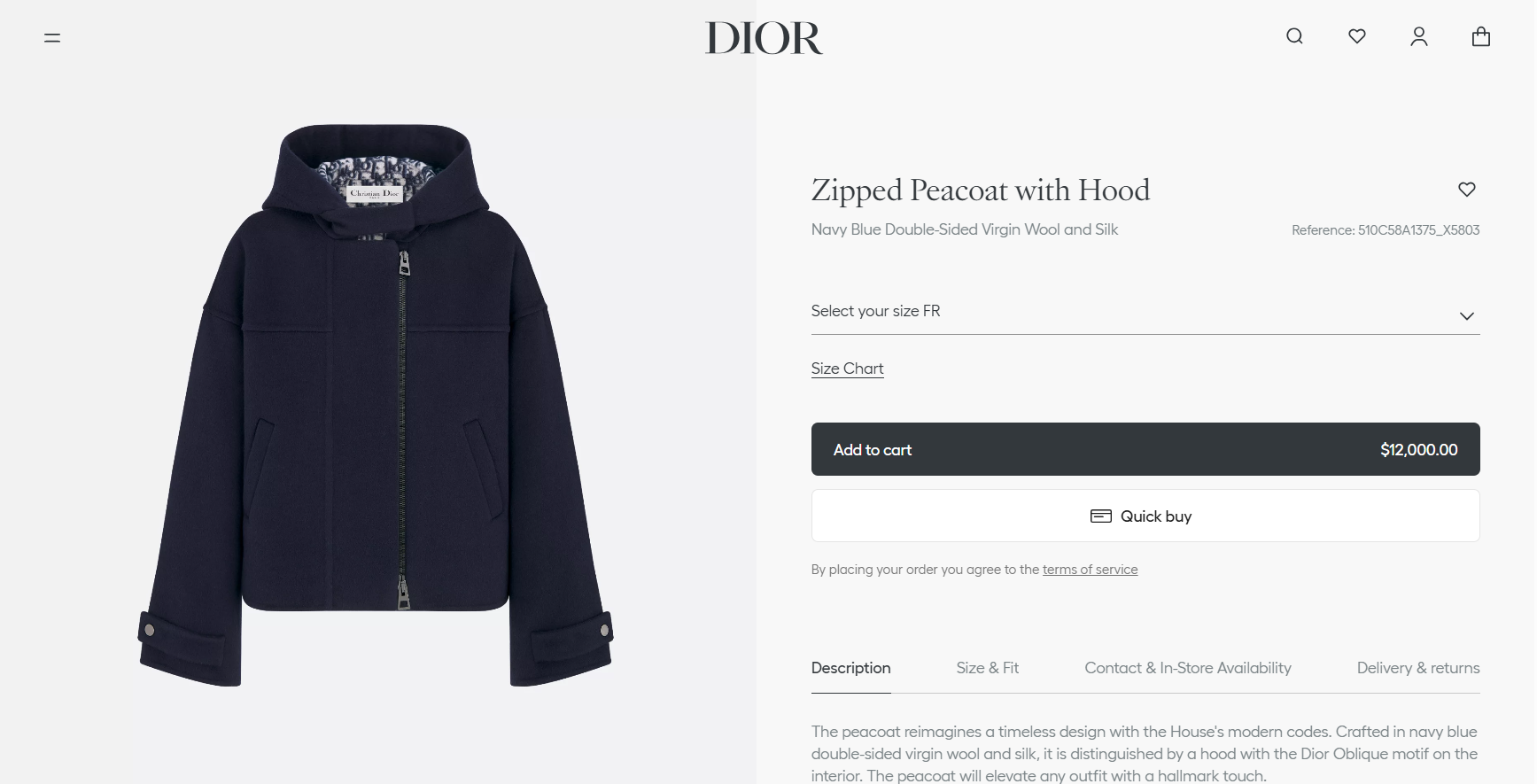Open Contact & In-Store Availability tab
Screen dimensions: 1537x784
pos(1187,668)
